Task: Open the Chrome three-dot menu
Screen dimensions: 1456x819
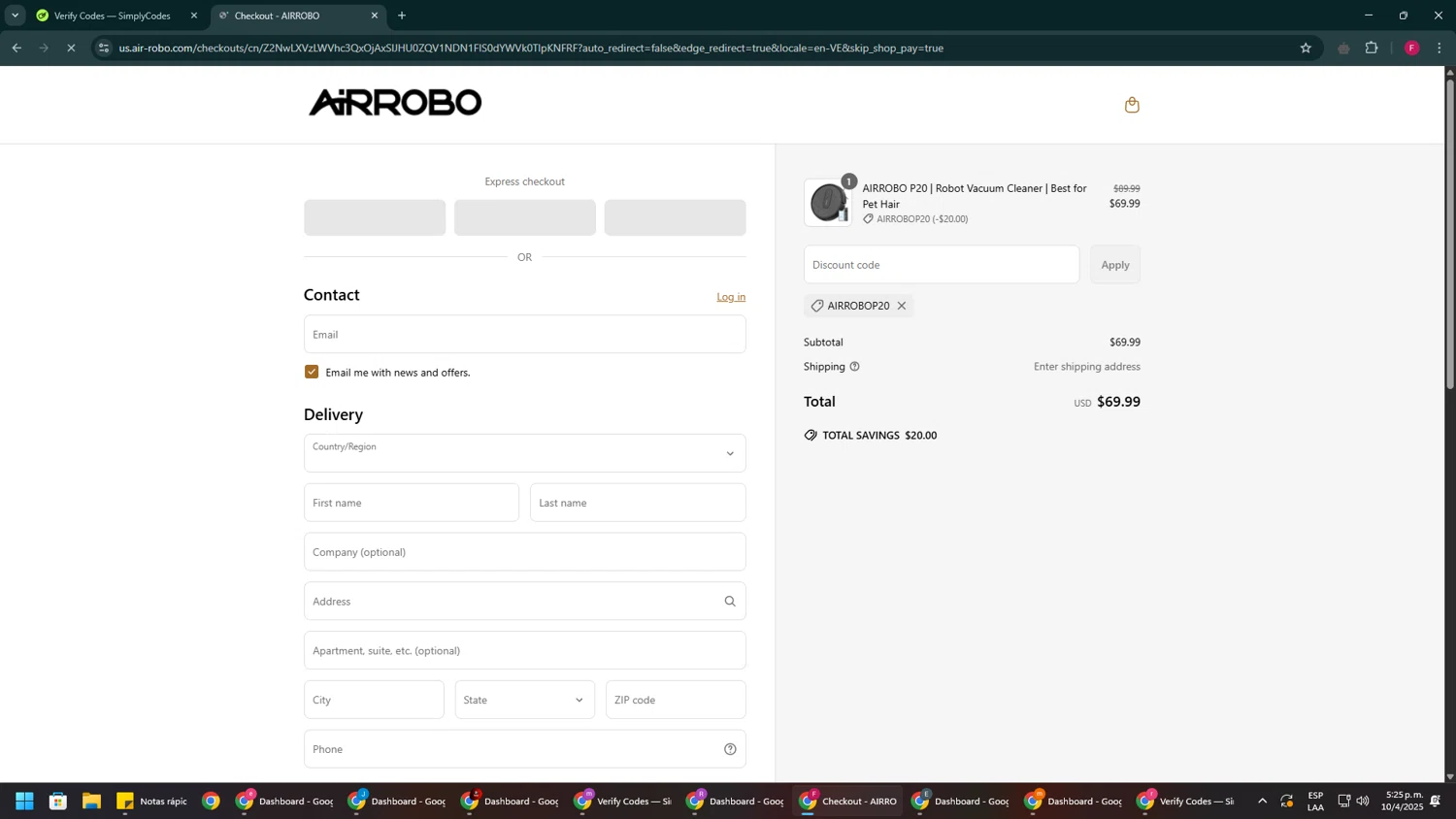Action: 1440,48
